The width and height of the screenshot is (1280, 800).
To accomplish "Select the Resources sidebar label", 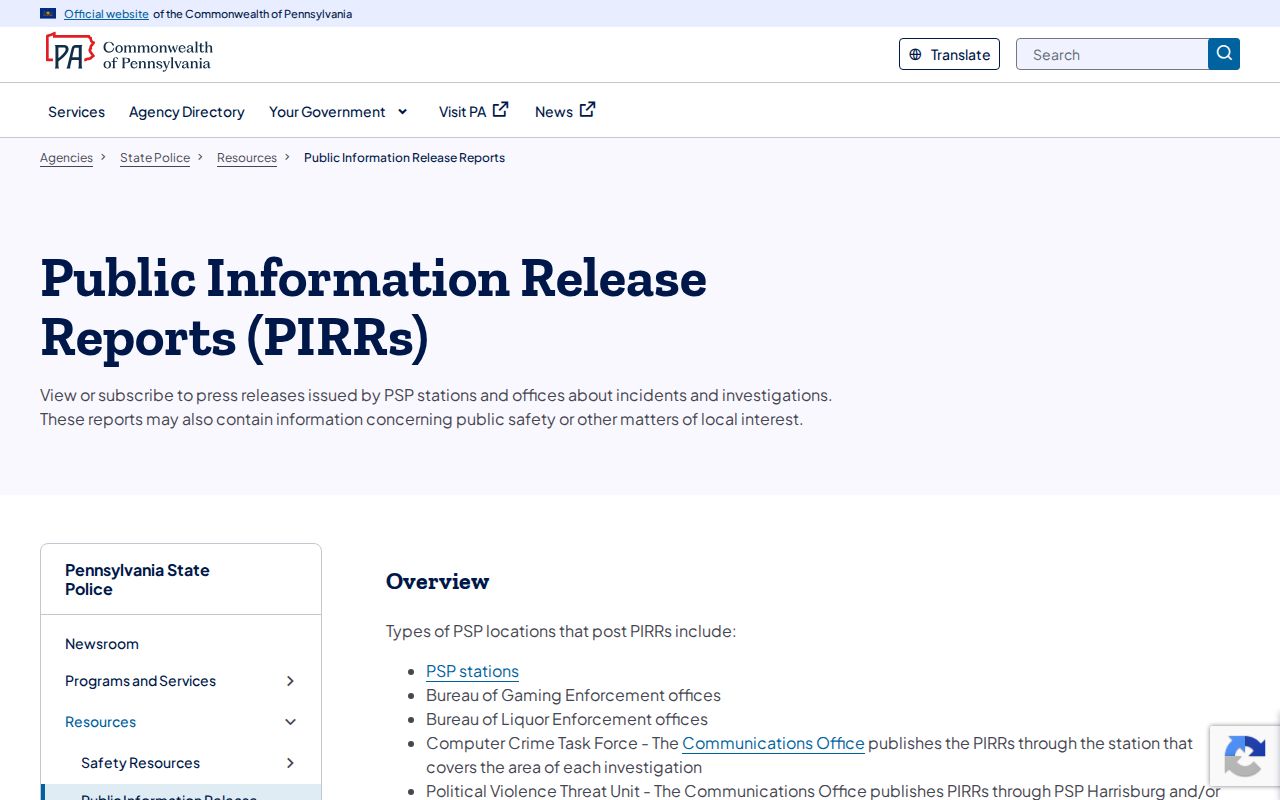I will 100,722.
